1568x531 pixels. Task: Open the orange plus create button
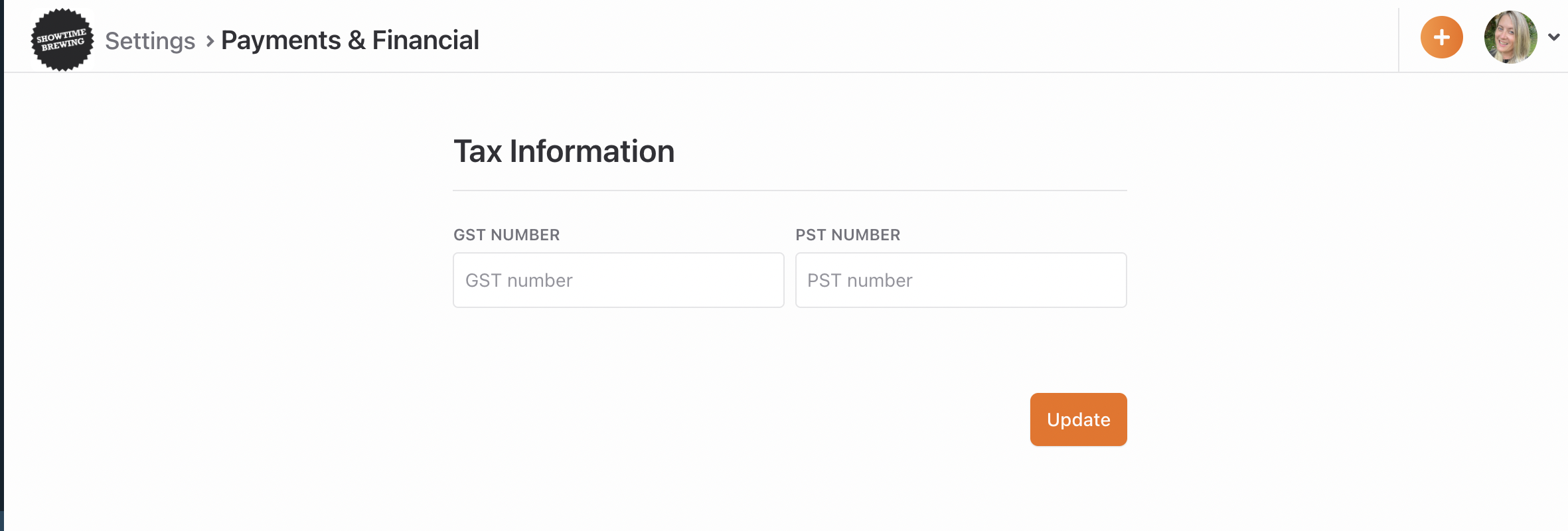[1441, 37]
